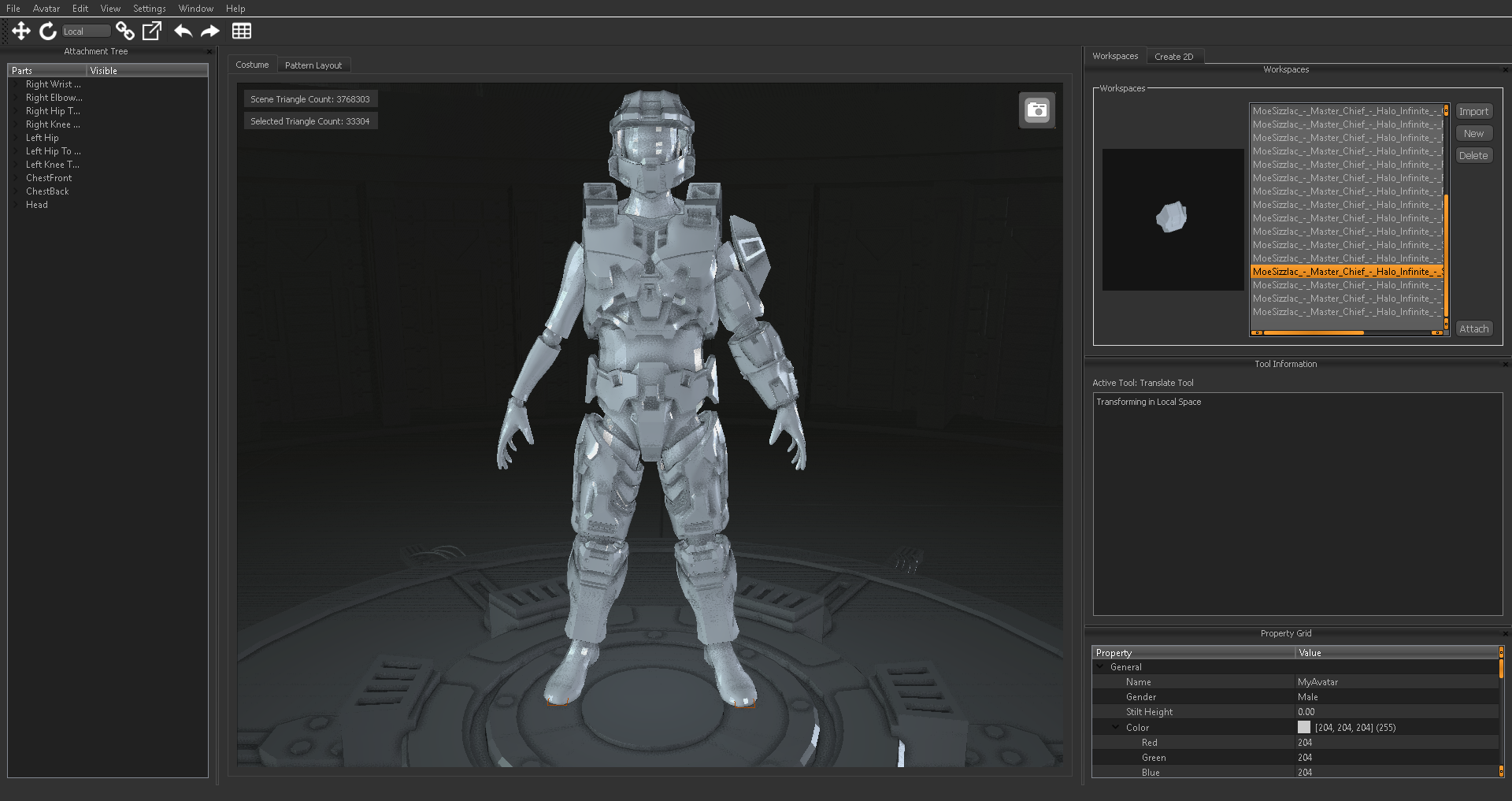This screenshot has width=1512, height=801.
Task: Switch to the Pattern Layout tab
Action: pos(313,65)
